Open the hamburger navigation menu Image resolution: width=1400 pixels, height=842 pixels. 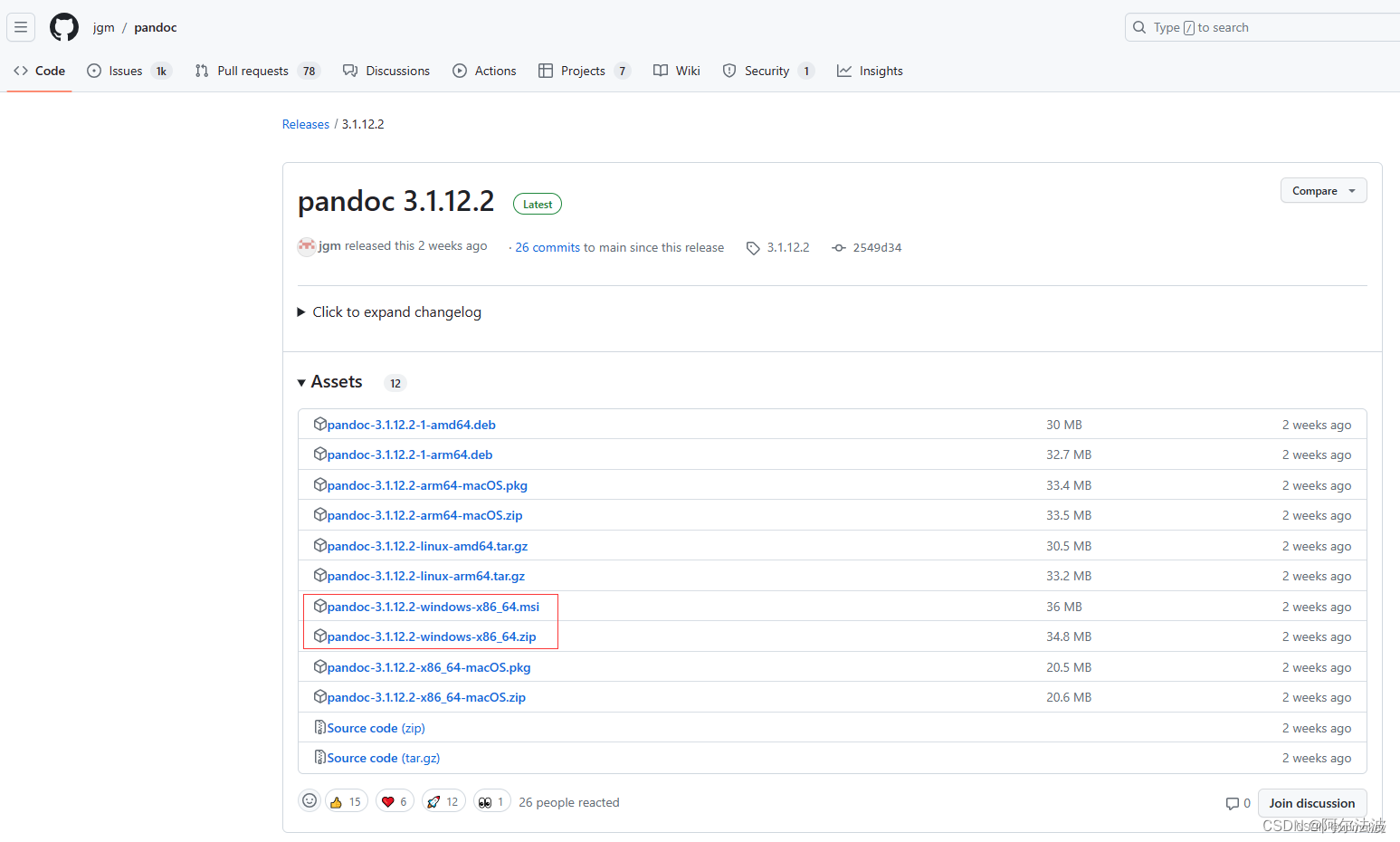click(20, 26)
